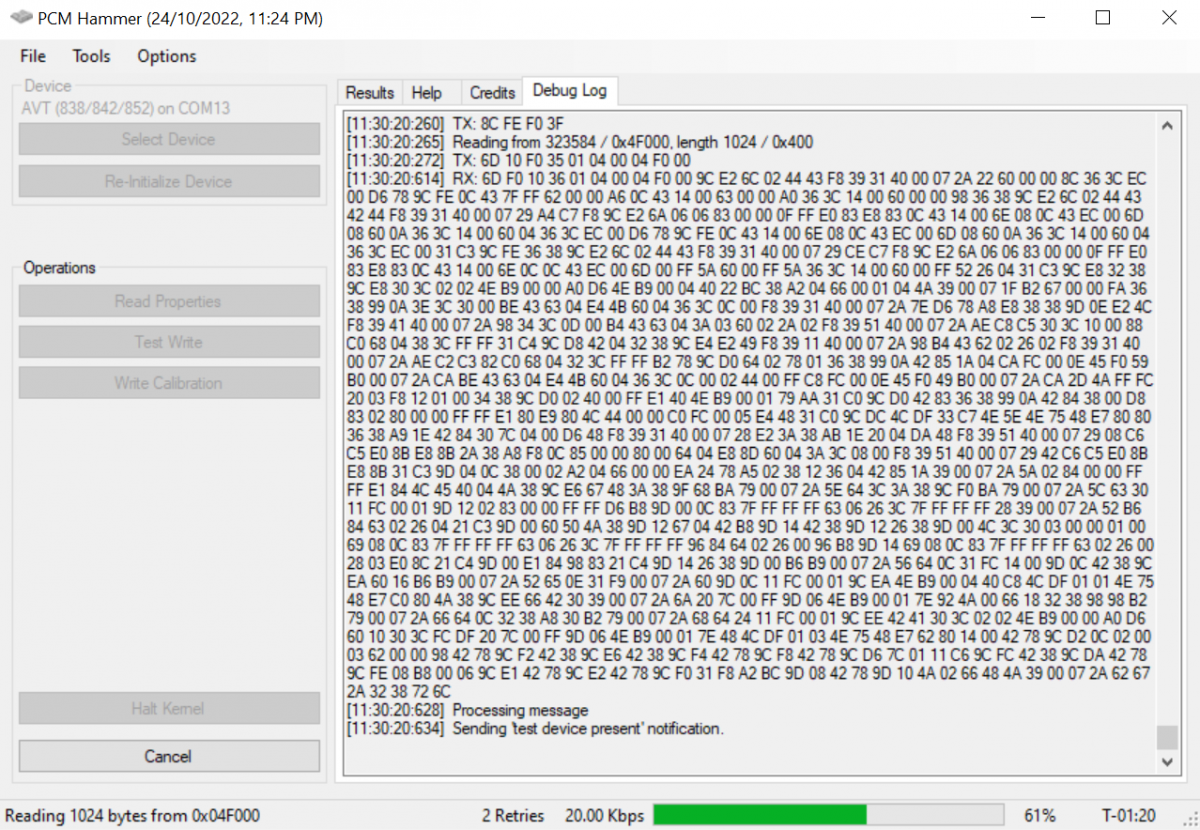Click the Read Properties button
Viewport: 1200px width, 830px height.
[x=168, y=301]
